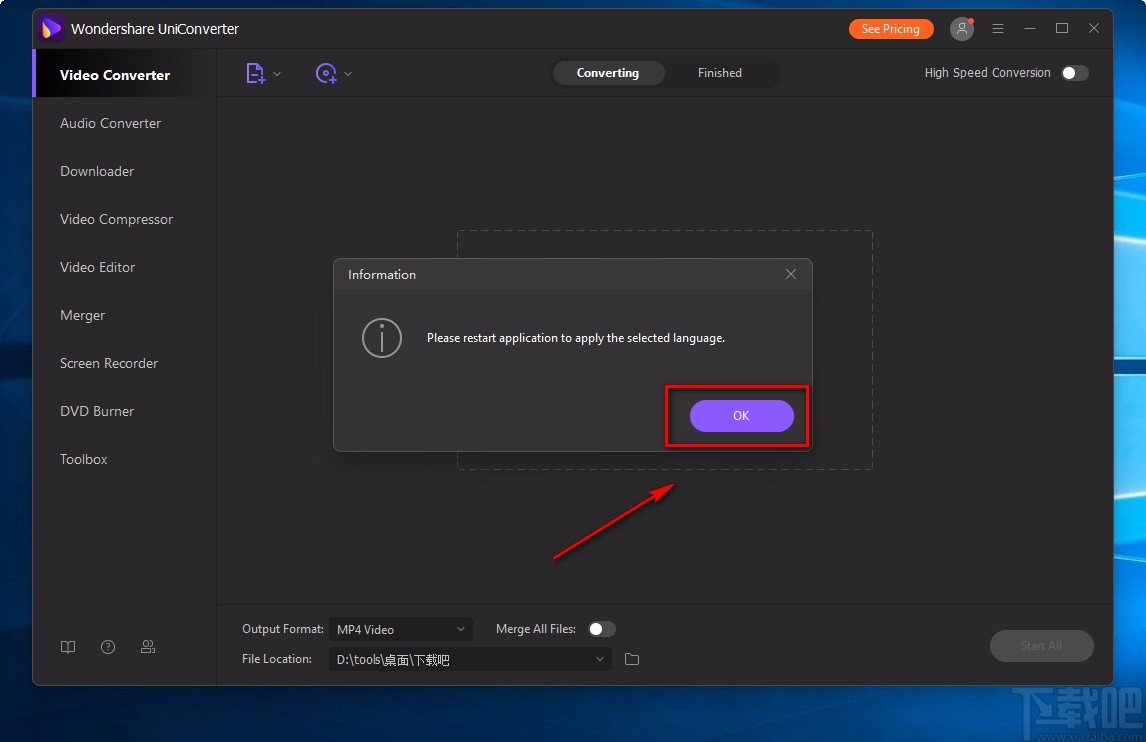
Task: Click the information symbol in the dialog
Action: tap(382, 338)
